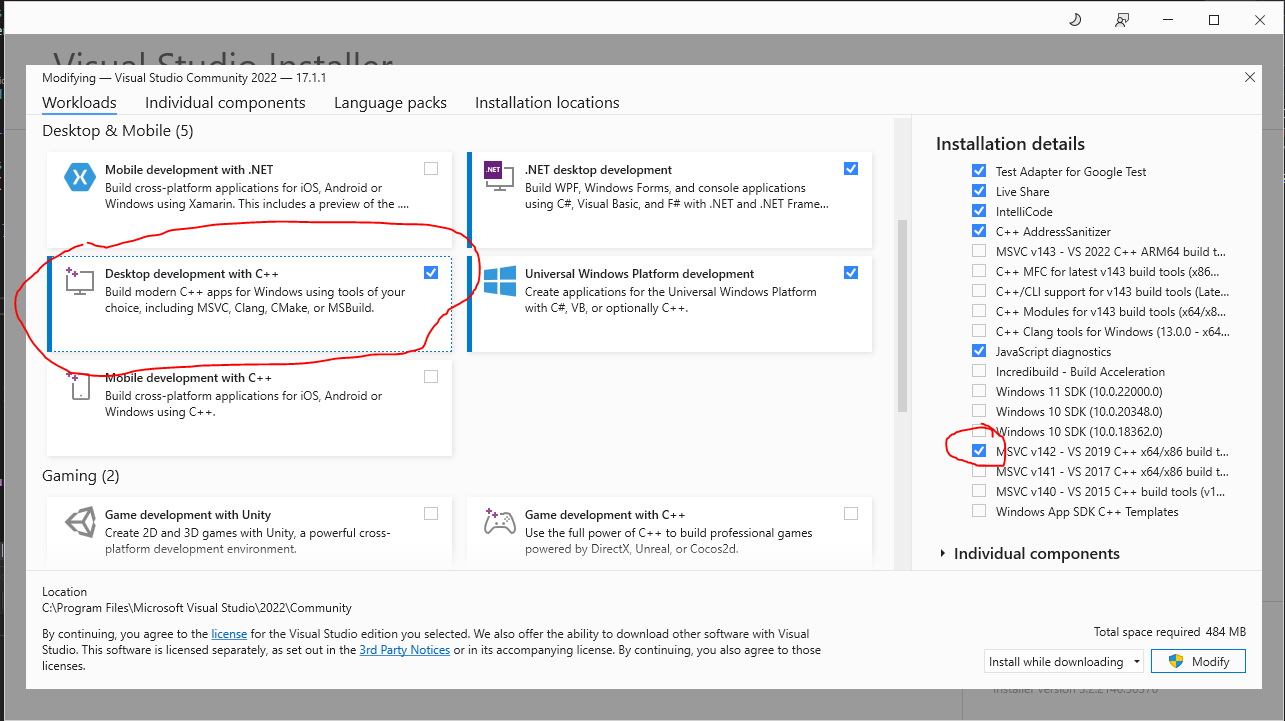Click the installation path C:\Program Files text

pyautogui.click(x=197, y=608)
